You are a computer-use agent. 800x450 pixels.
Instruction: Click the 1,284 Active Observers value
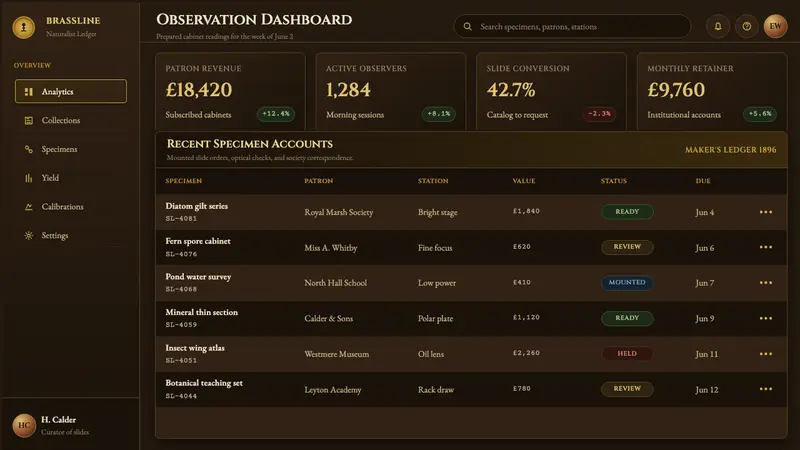(x=348, y=90)
